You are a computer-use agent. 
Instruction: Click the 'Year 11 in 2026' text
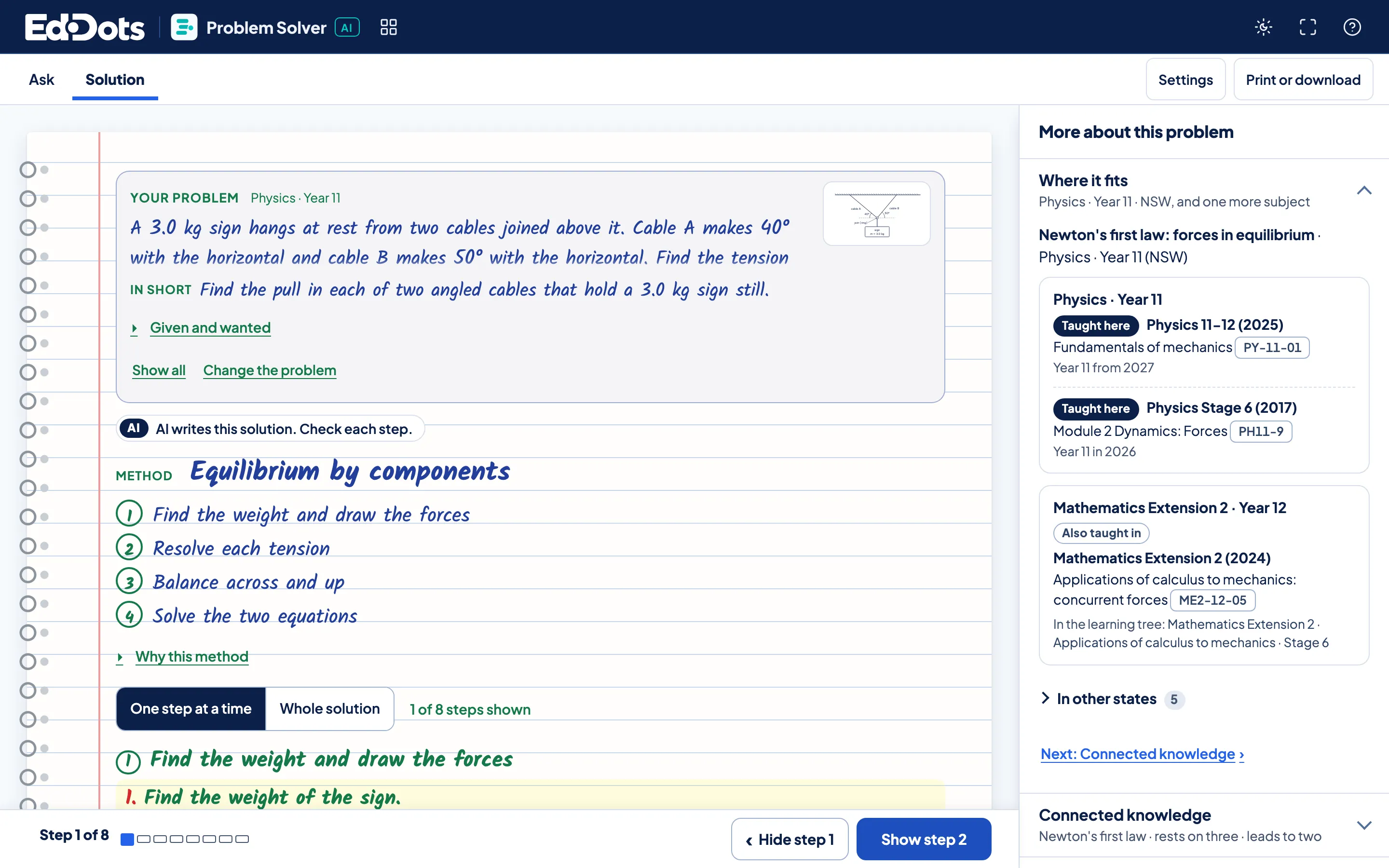(1094, 452)
